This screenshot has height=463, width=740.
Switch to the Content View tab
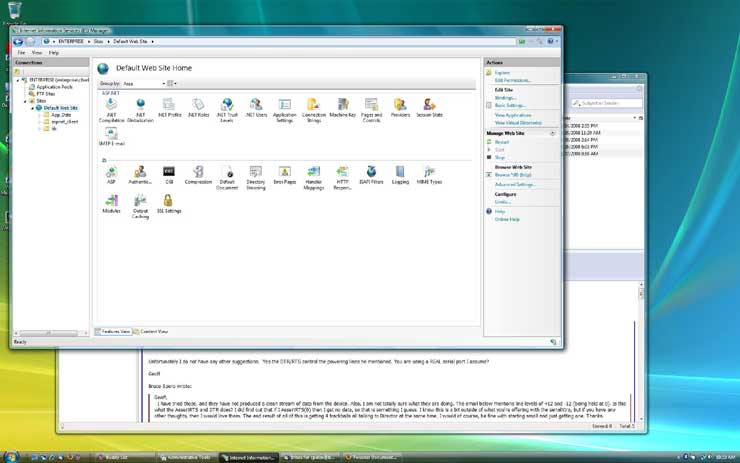point(151,332)
